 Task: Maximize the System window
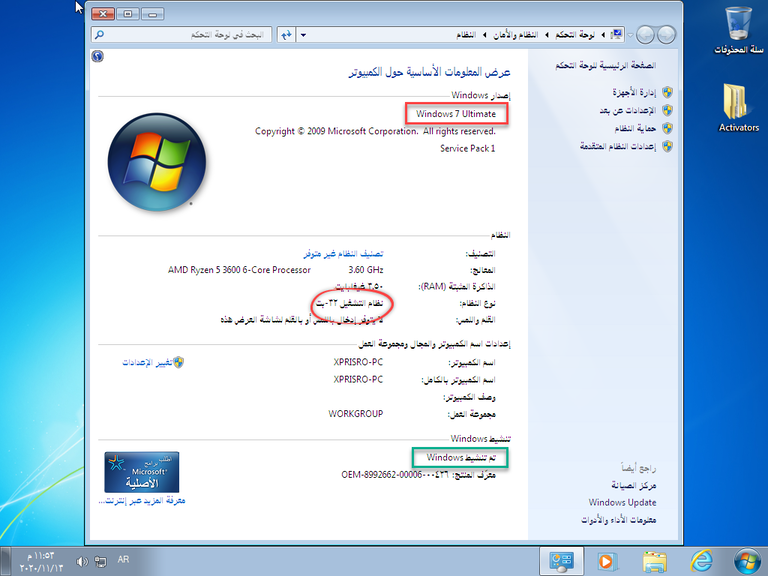tap(128, 14)
